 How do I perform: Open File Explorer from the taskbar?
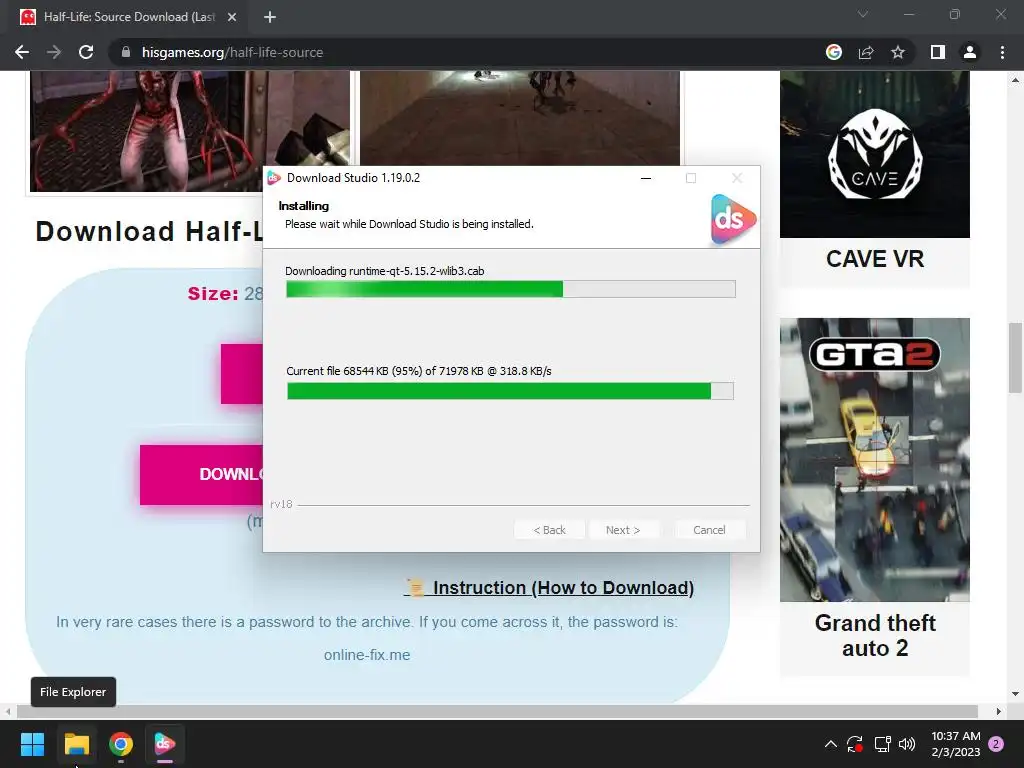click(76, 744)
